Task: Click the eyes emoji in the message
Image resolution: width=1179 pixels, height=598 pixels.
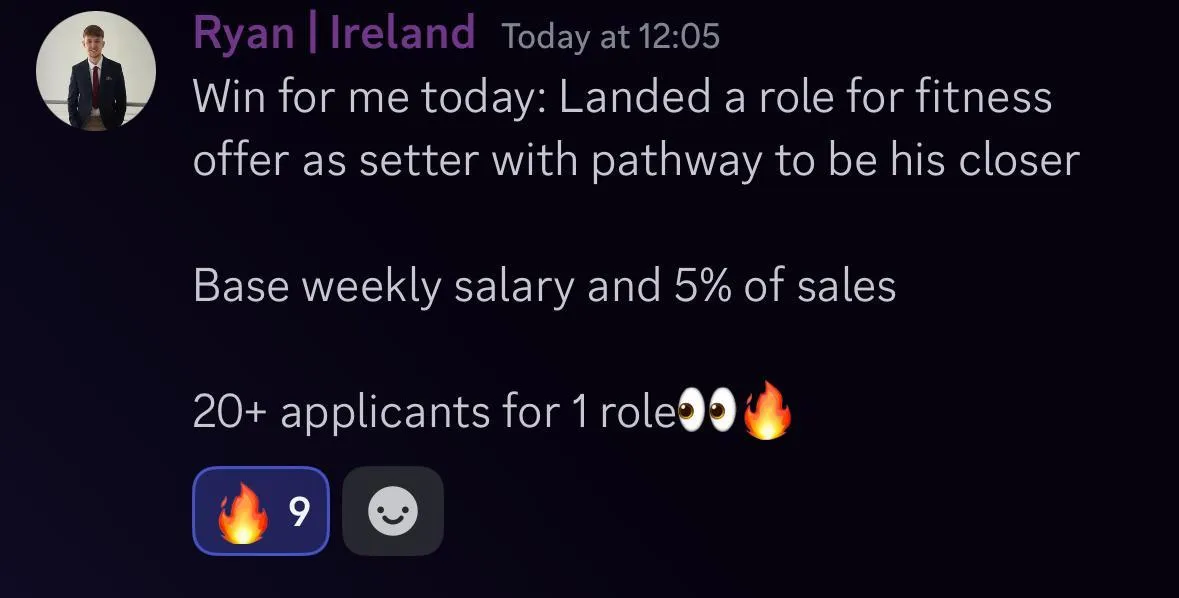Action: [x=707, y=411]
